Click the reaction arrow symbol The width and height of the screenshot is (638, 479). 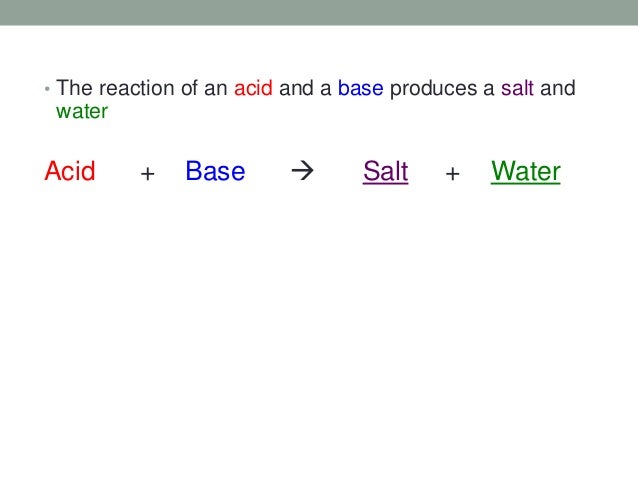pos(302,171)
